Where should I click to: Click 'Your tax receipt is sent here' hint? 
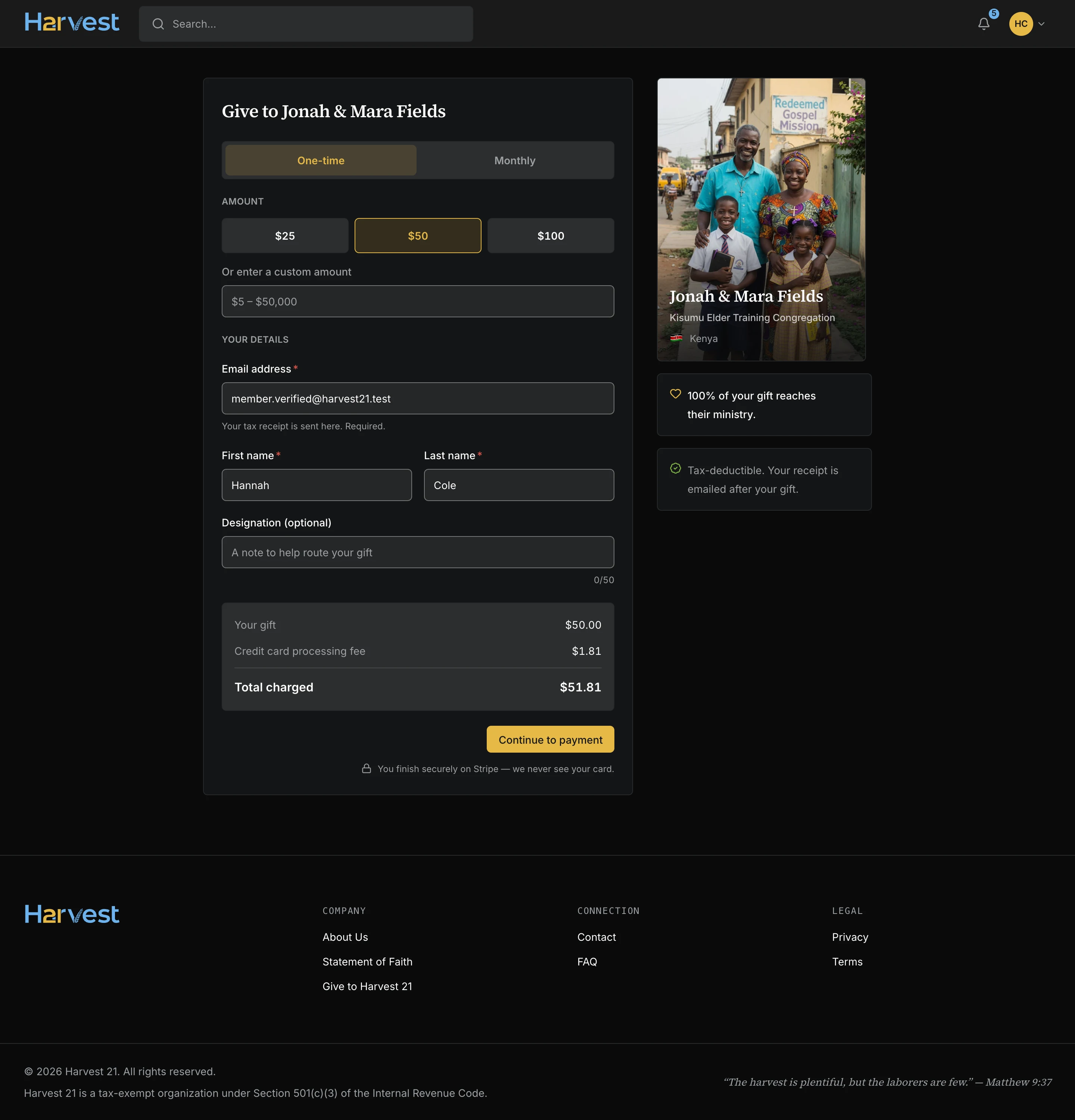click(x=303, y=426)
